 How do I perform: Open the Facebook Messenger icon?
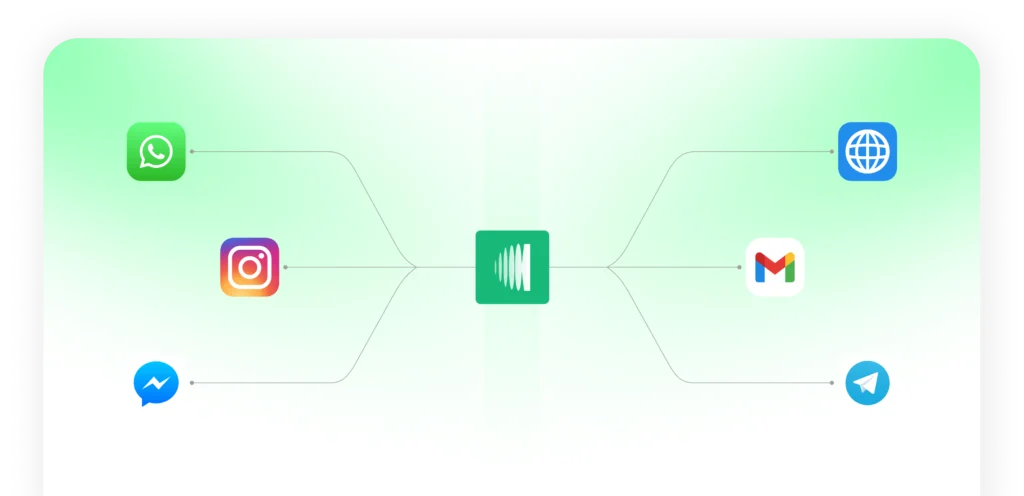156,384
